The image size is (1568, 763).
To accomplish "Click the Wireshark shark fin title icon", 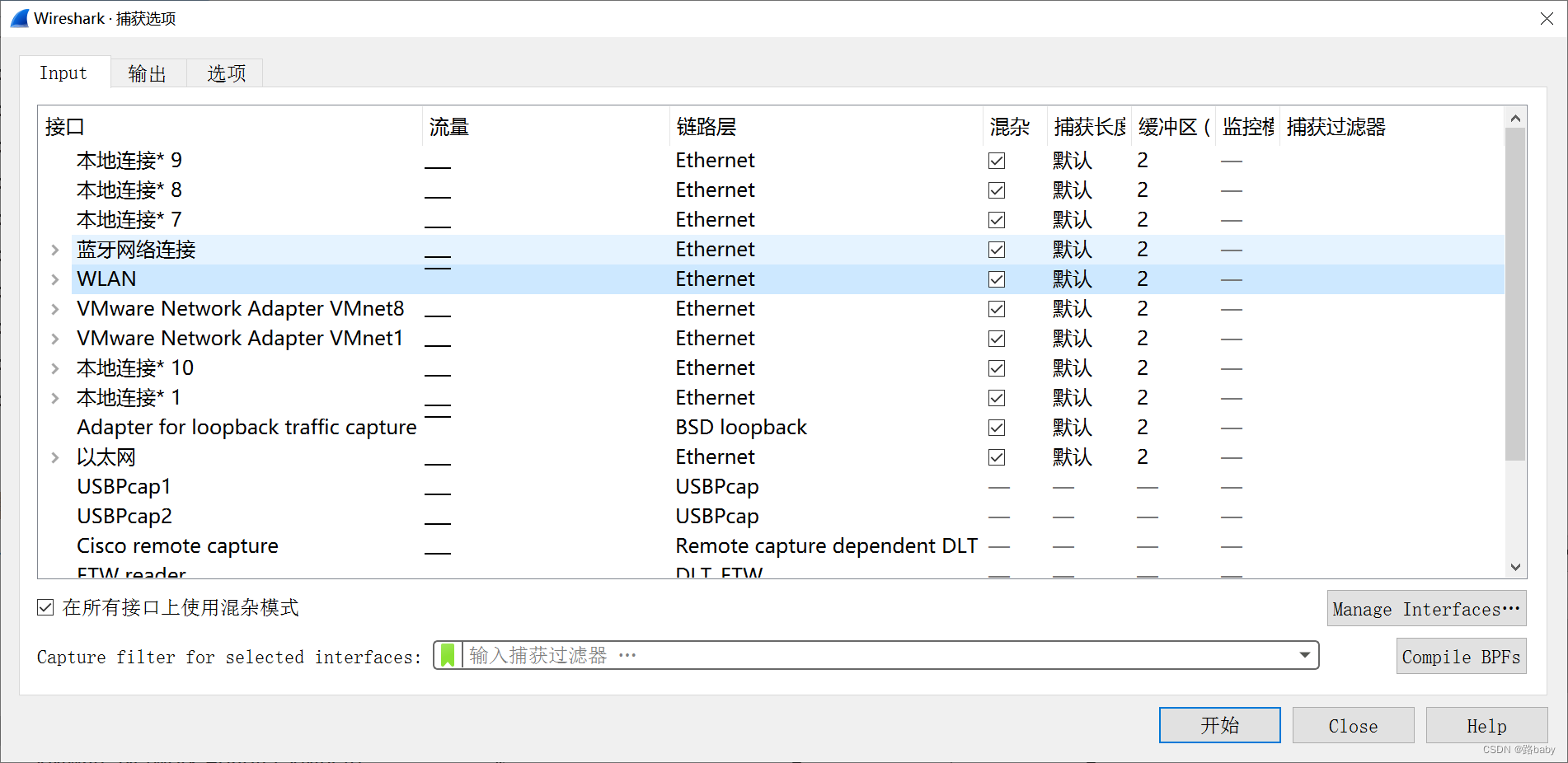I will pyautogui.click(x=20, y=18).
